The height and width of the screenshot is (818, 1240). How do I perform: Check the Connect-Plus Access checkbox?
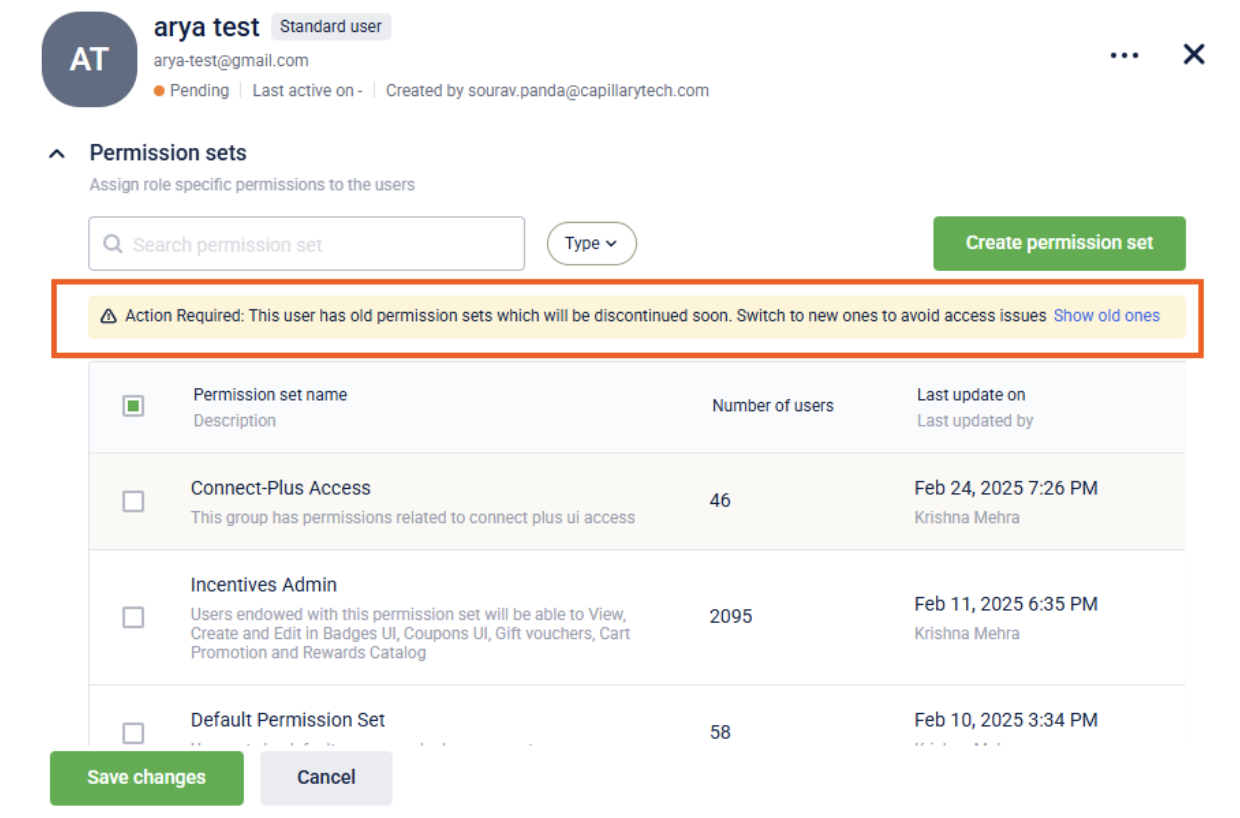133,501
